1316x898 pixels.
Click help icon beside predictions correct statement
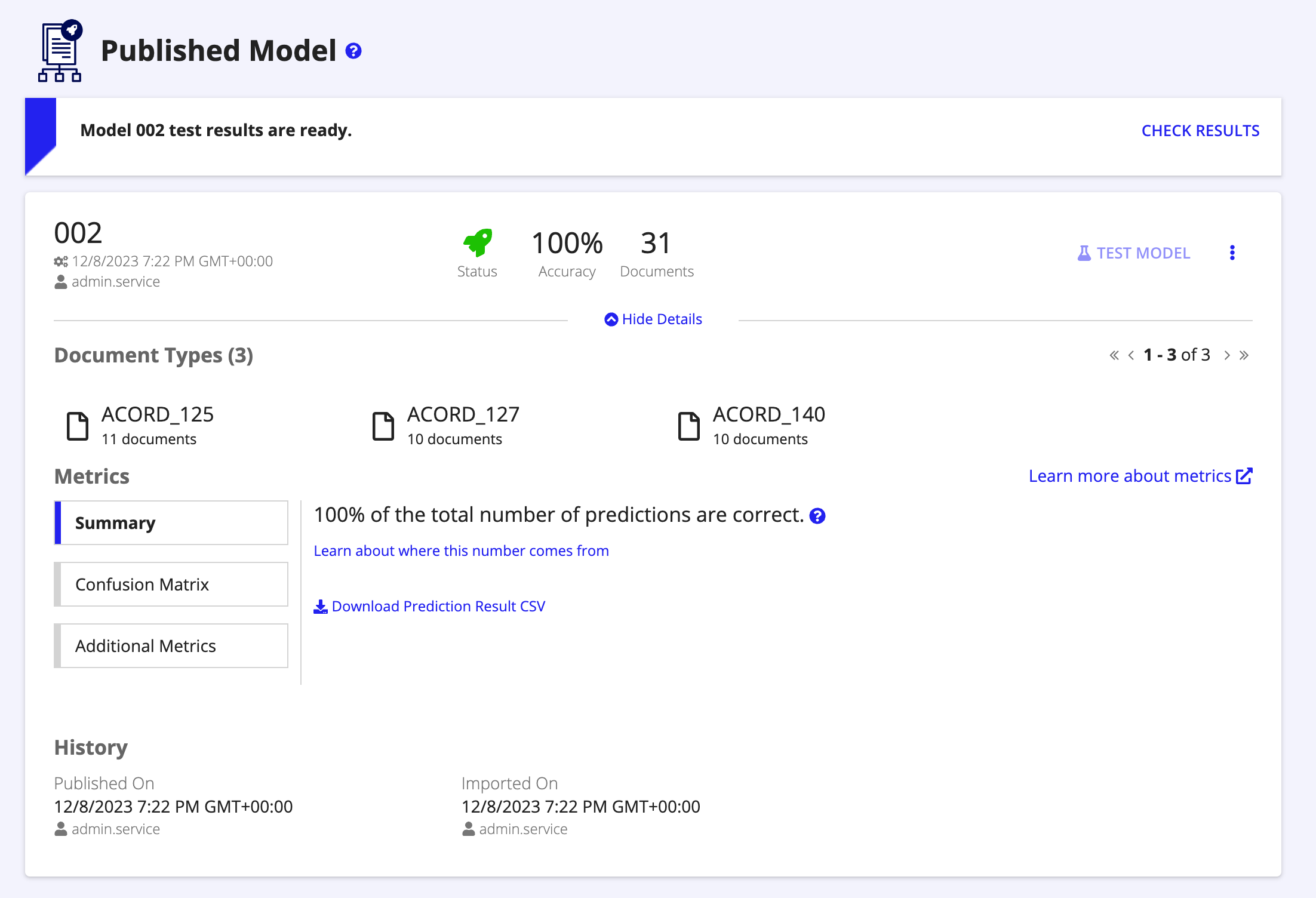(817, 516)
